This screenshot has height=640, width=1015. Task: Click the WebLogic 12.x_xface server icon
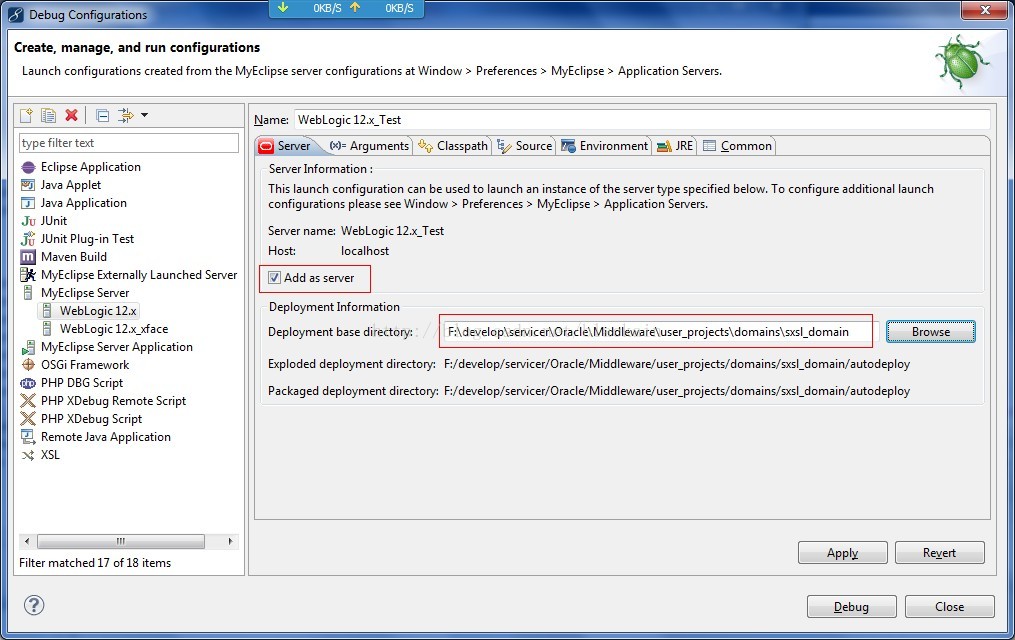[x=47, y=329]
